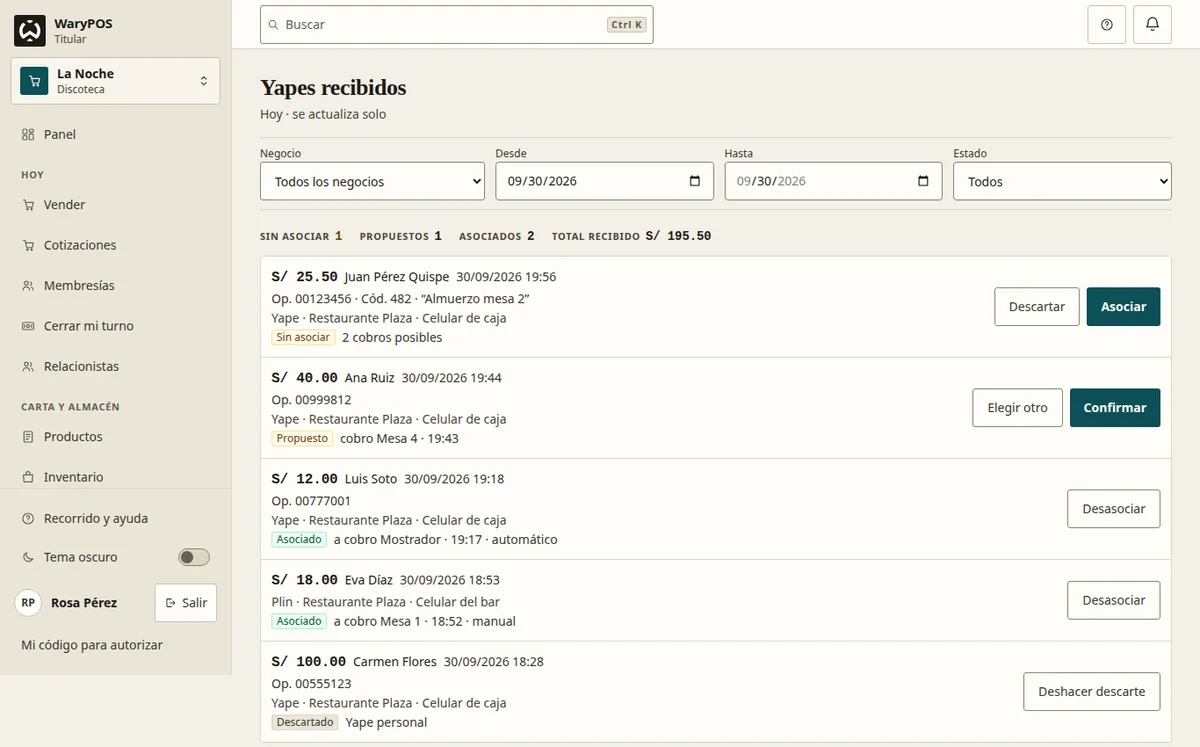The width and height of the screenshot is (1200, 747).
Task: Expand the La Noche business switcher
Action: pyautogui.click(x=116, y=81)
